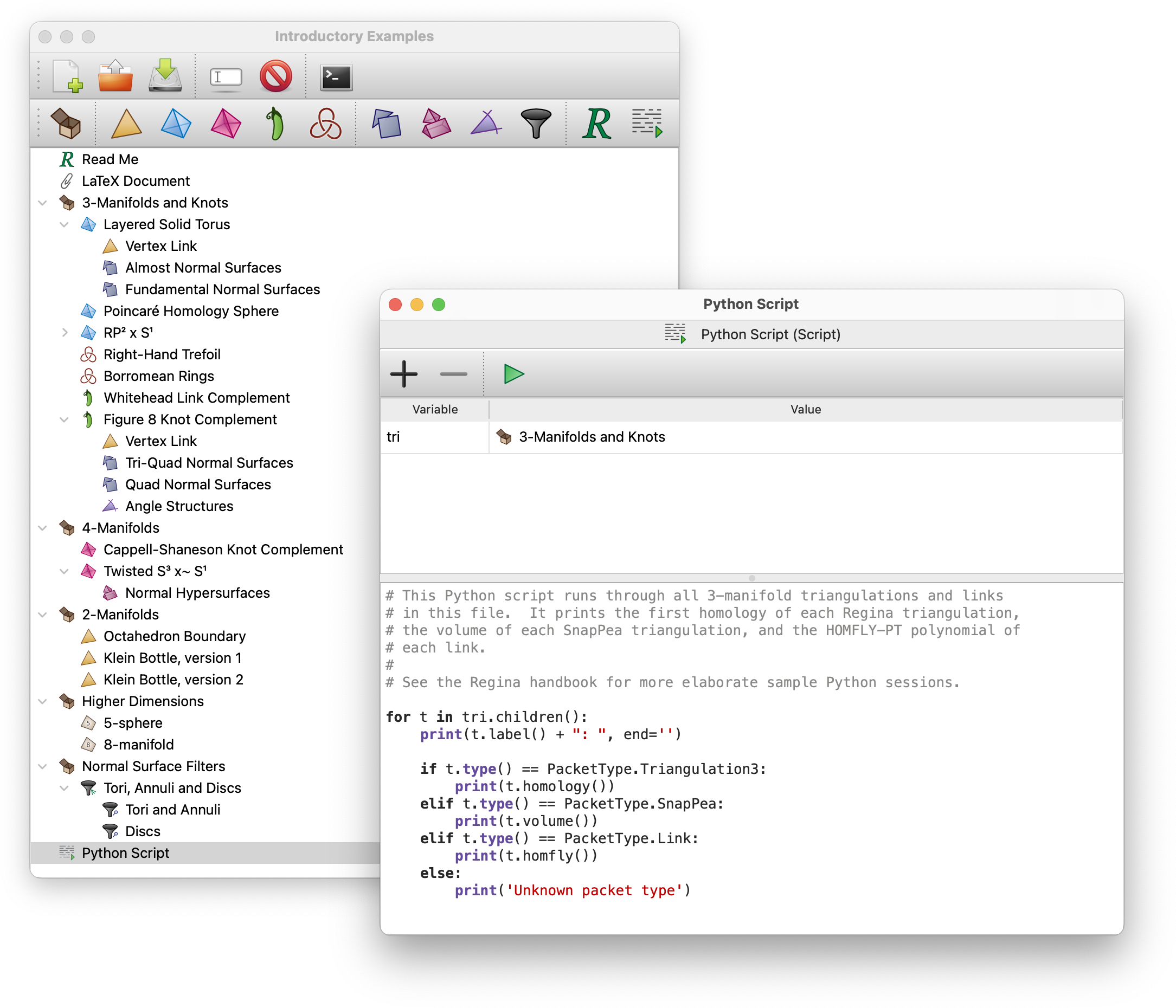The image size is (1176, 1008).
Task: Collapse the Normal Surface Filters container
Action: click(x=43, y=766)
